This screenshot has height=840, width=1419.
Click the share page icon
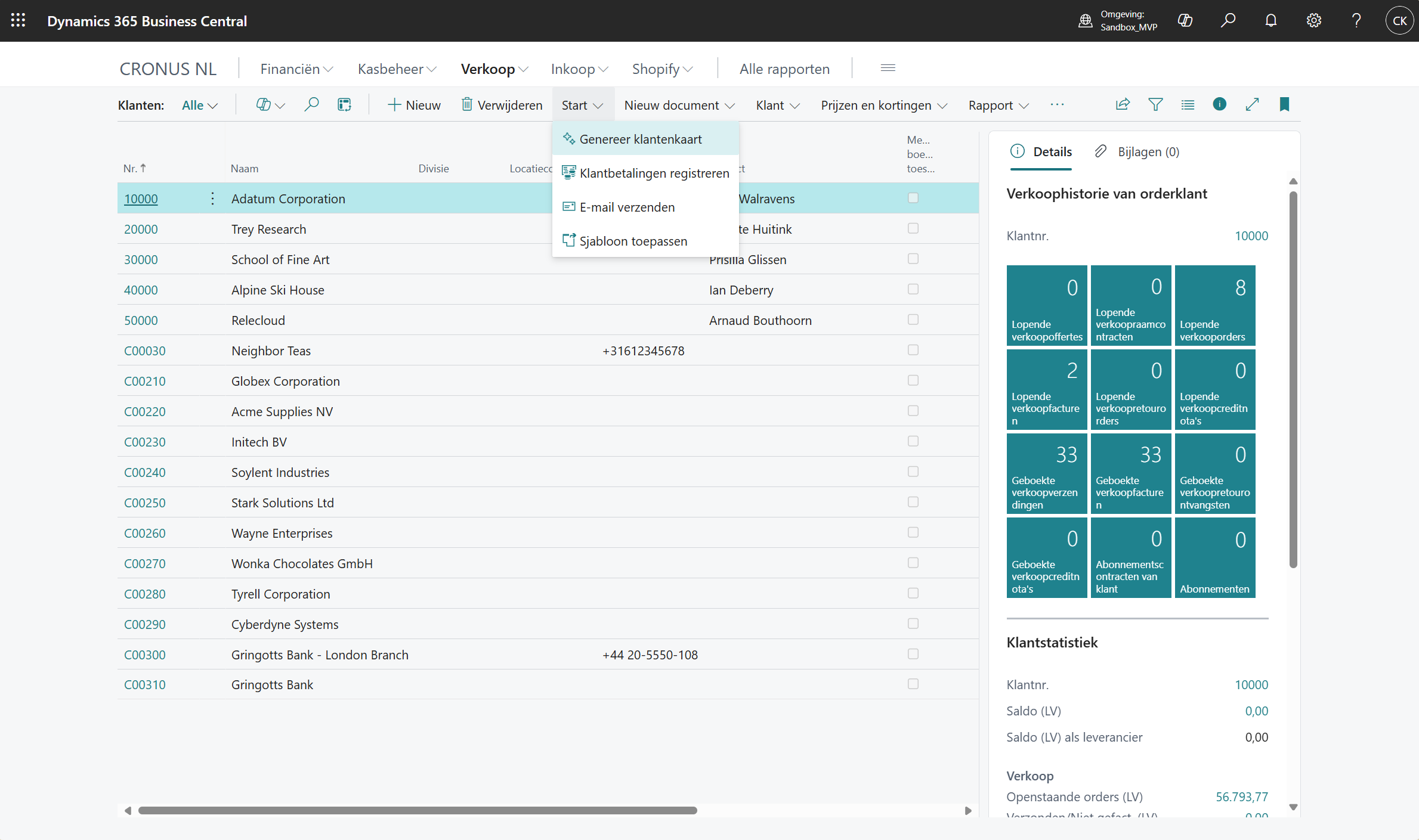[1123, 105]
